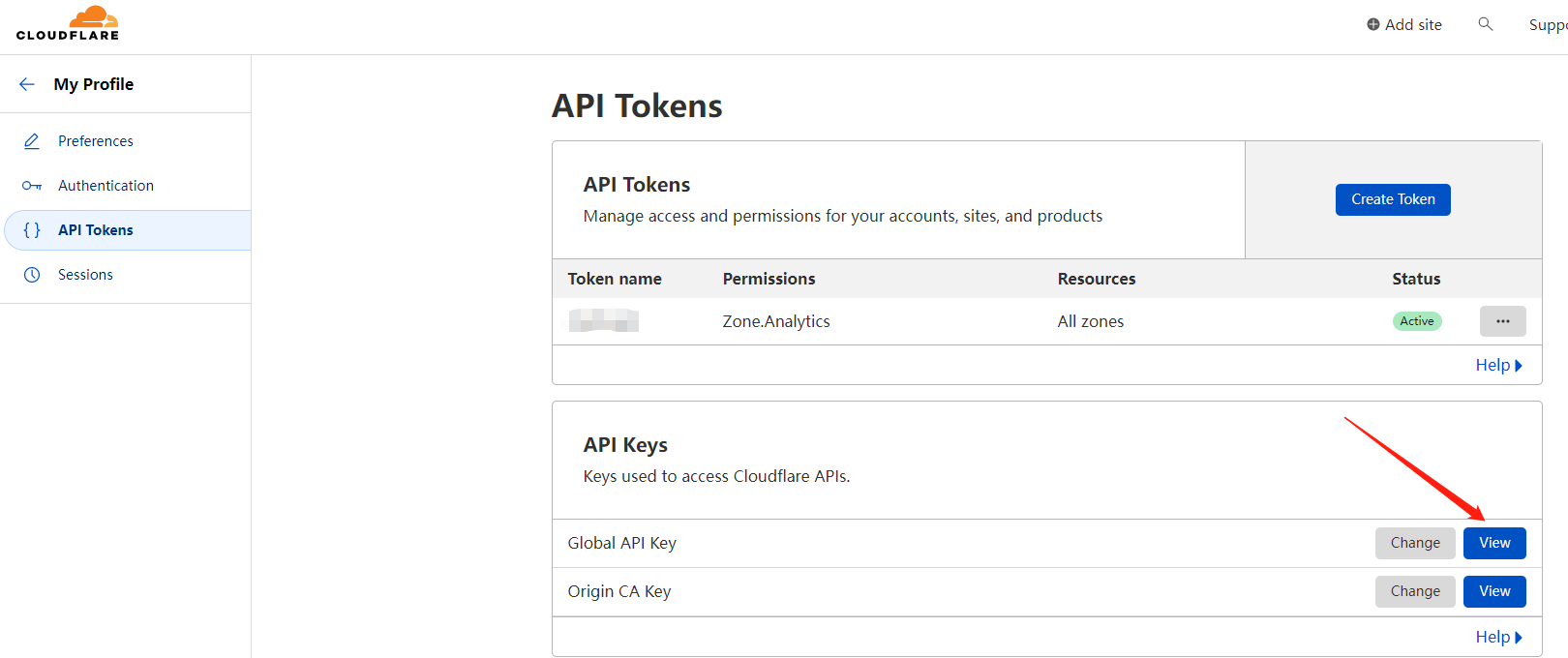Click the Status column header
Image resolution: width=1568 pixels, height=658 pixels.
point(1416,279)
